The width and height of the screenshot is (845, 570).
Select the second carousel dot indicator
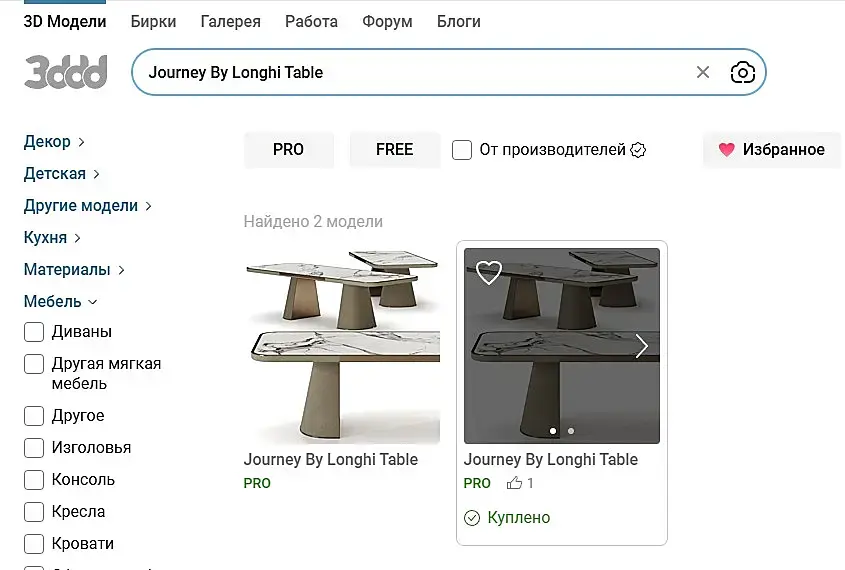pos(571,431)
